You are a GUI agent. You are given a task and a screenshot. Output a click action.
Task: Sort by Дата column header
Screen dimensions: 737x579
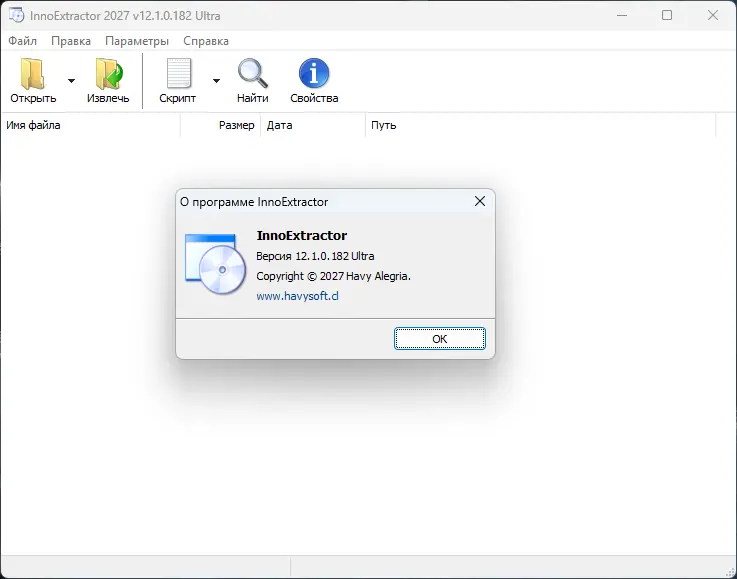[x=313, y=125]
